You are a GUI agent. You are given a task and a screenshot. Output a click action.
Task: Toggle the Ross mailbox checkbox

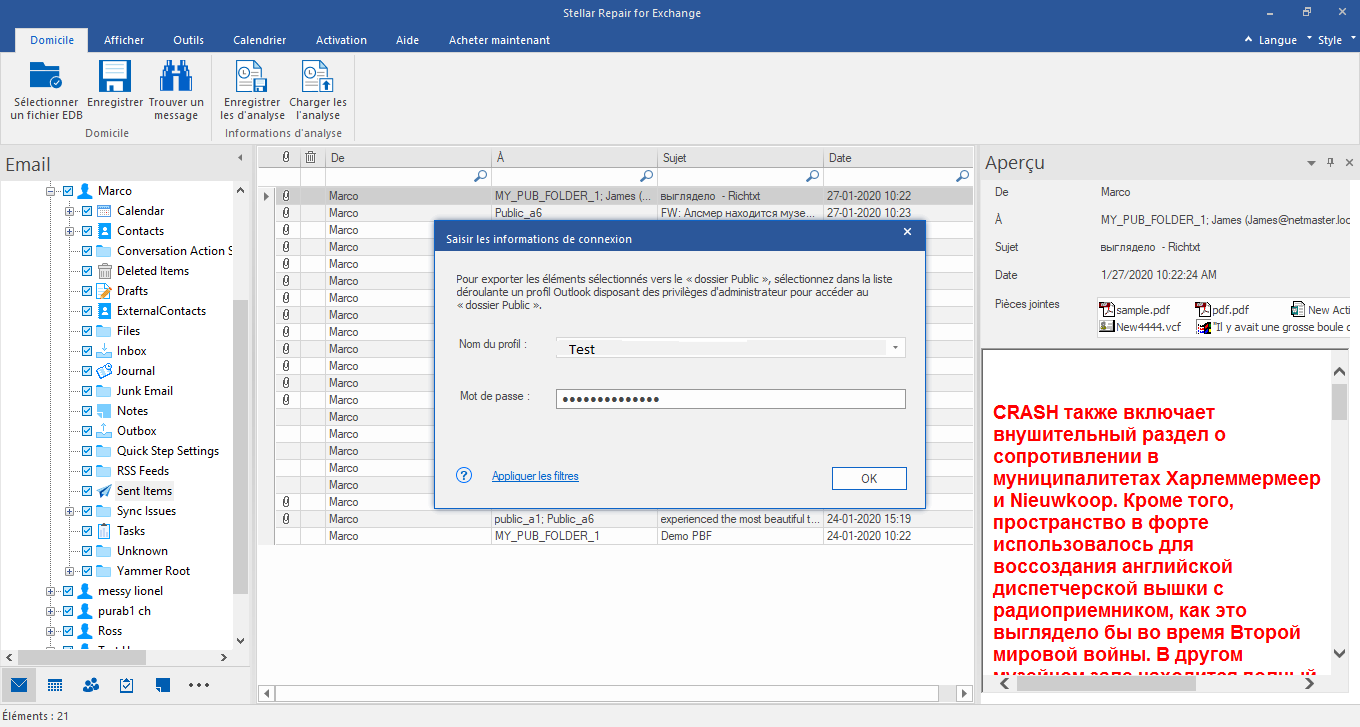[68, 631]
